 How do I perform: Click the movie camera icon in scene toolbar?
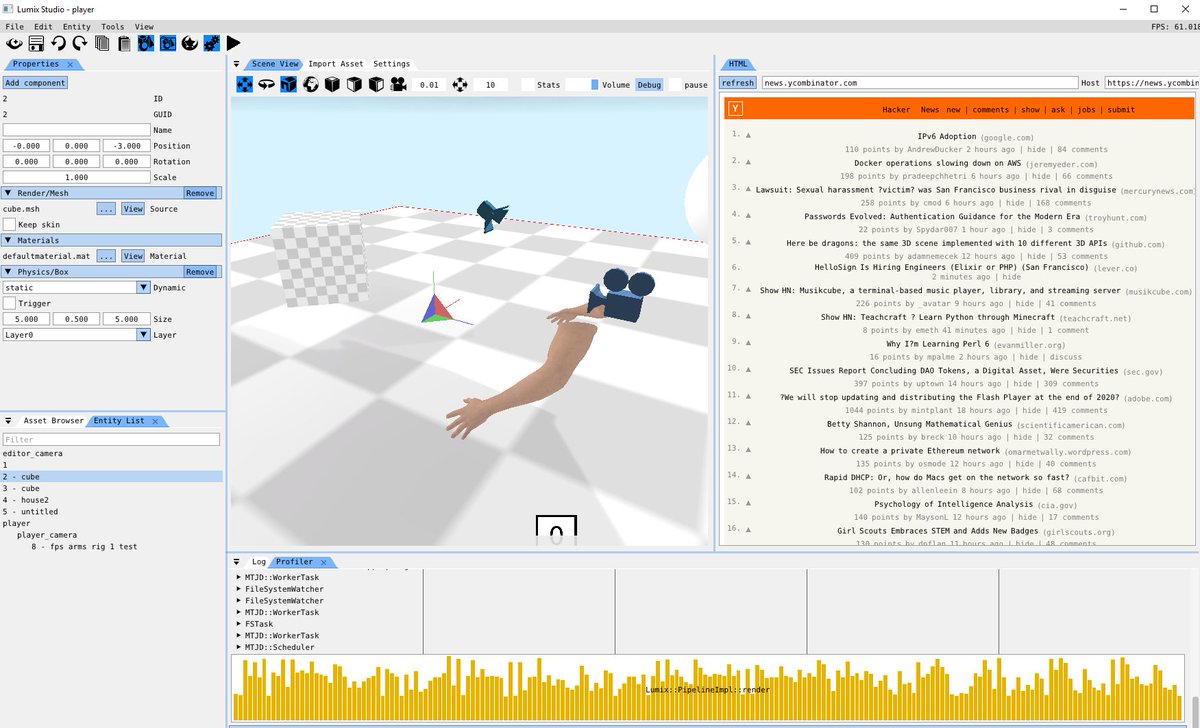coord(398,85)
